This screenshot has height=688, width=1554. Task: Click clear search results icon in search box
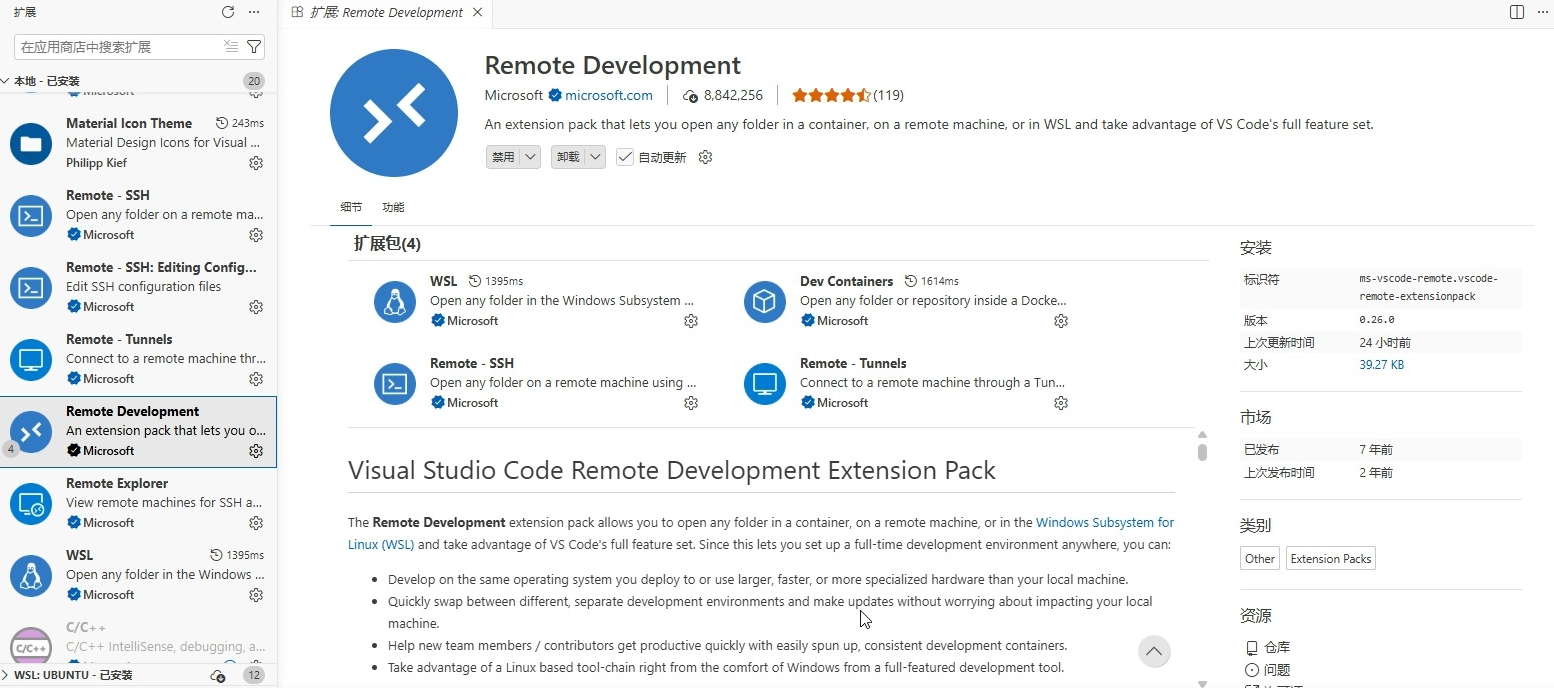(x=231, y=47)
